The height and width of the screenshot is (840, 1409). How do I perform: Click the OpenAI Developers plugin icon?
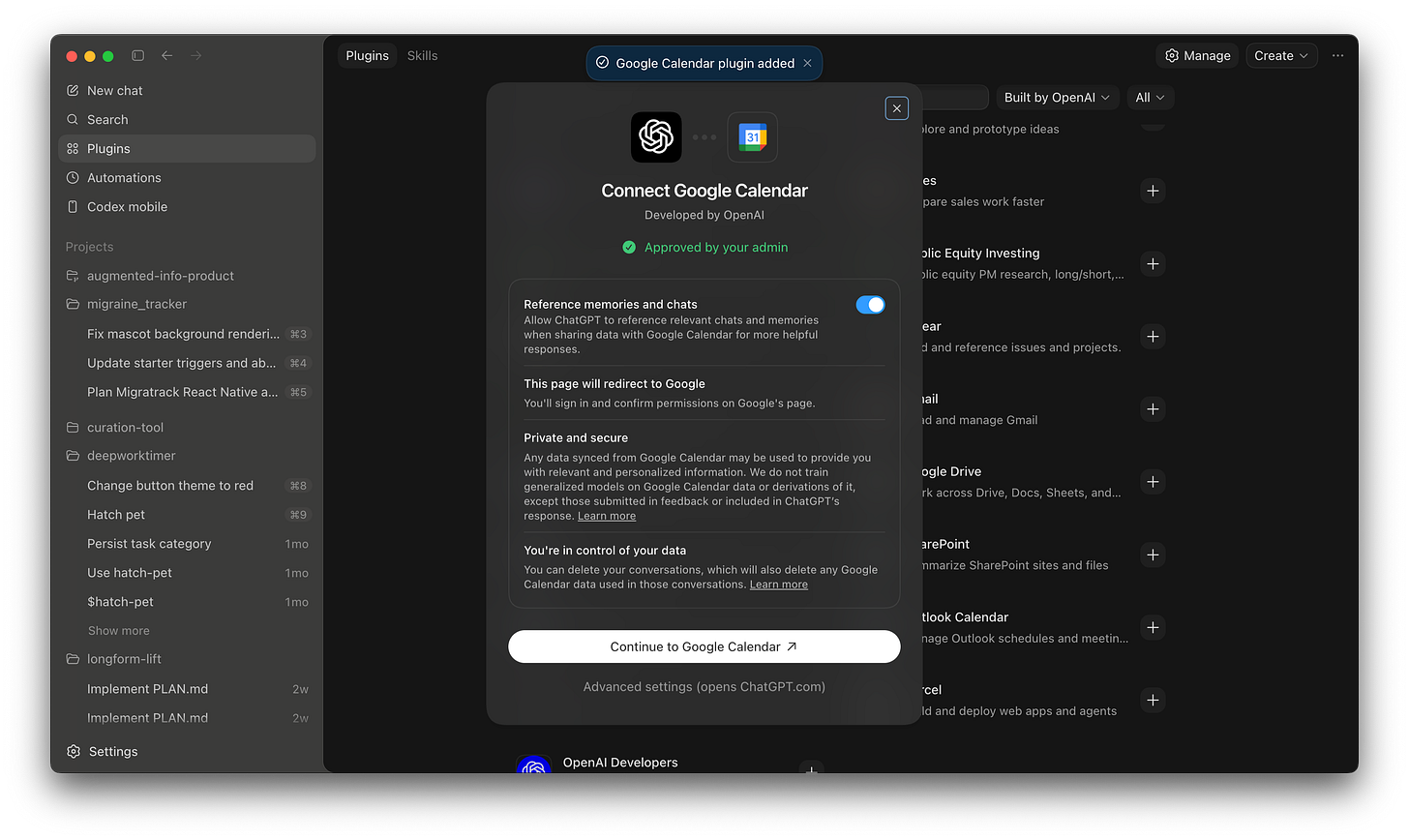click(534, 765)
